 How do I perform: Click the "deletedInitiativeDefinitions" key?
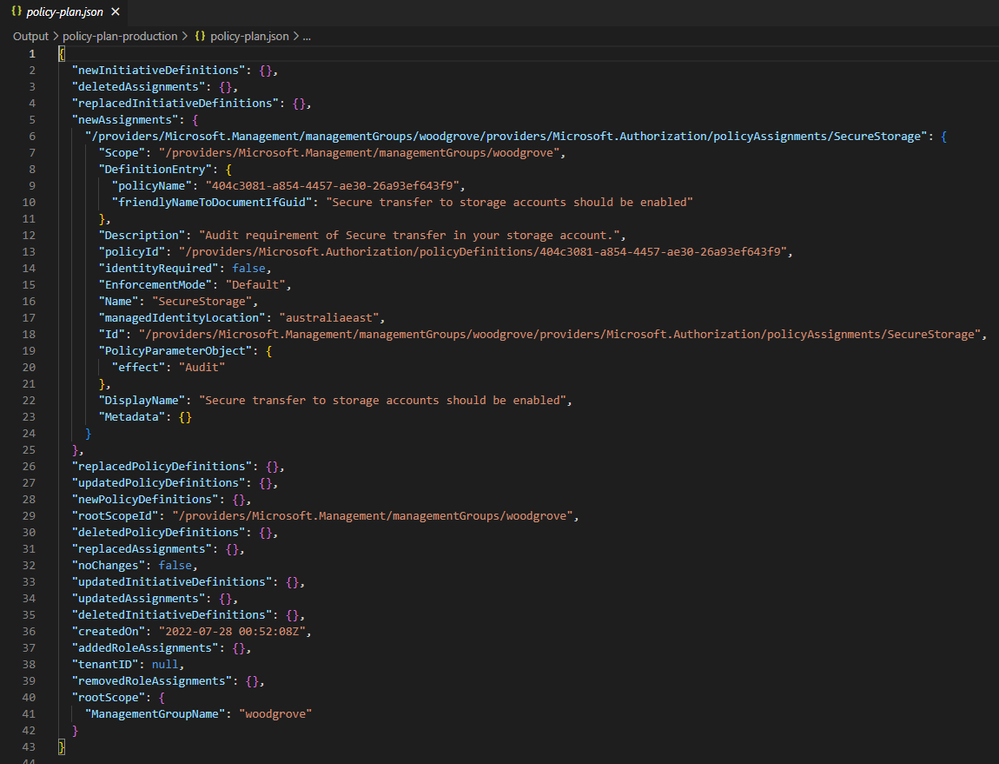(172, 616)
